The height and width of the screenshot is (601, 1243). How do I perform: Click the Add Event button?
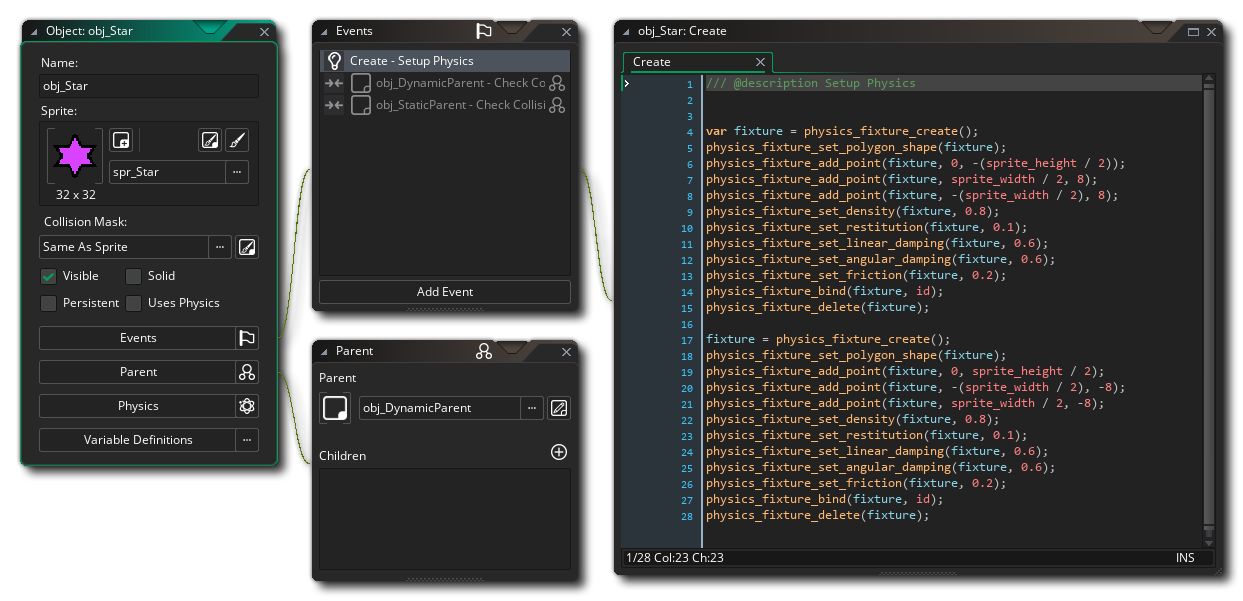click(445, 292)
